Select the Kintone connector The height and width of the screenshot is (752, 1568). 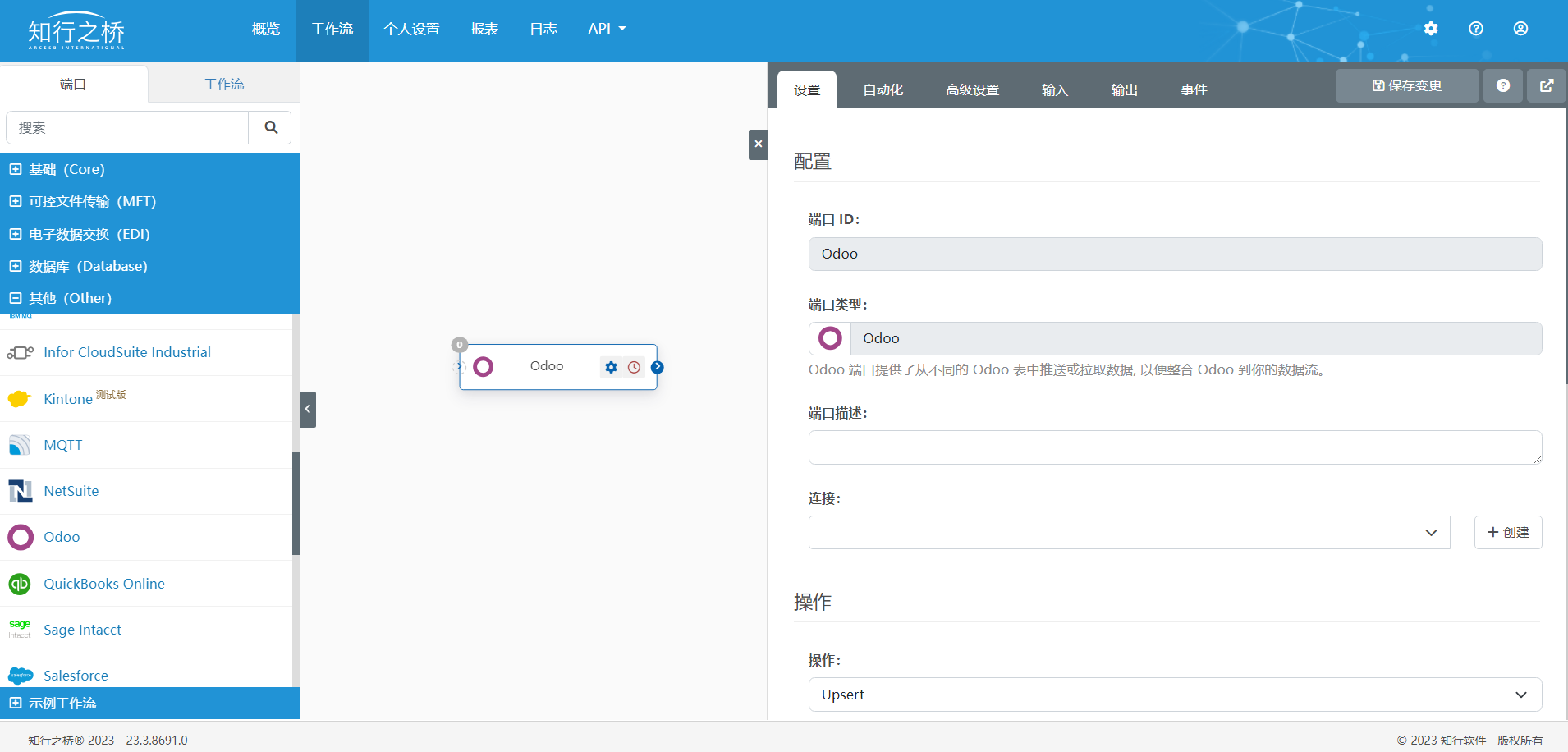coord(146,399)
